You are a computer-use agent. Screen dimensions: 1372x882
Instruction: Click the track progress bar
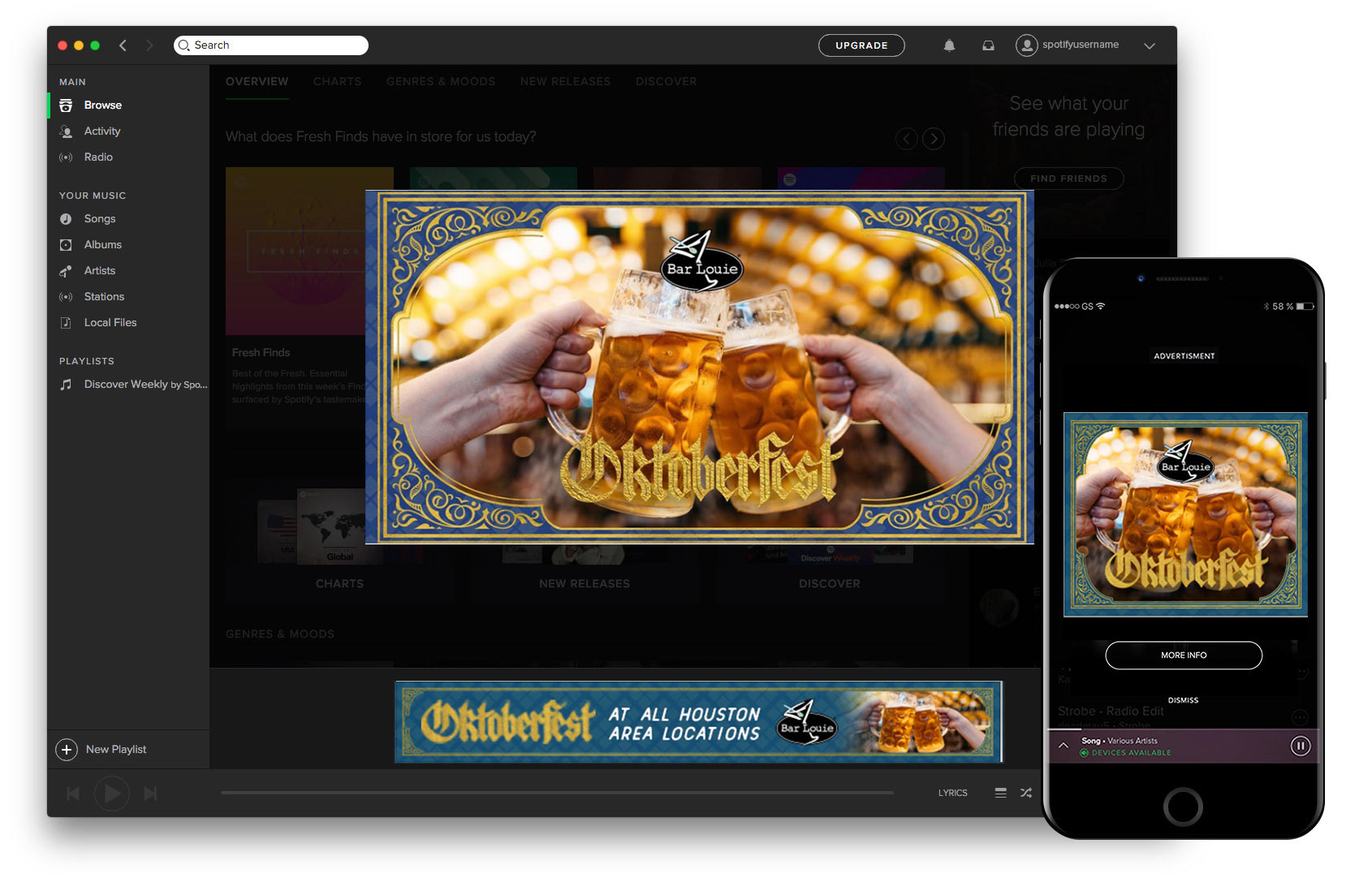pyautogui.click(x=557, y=793)
